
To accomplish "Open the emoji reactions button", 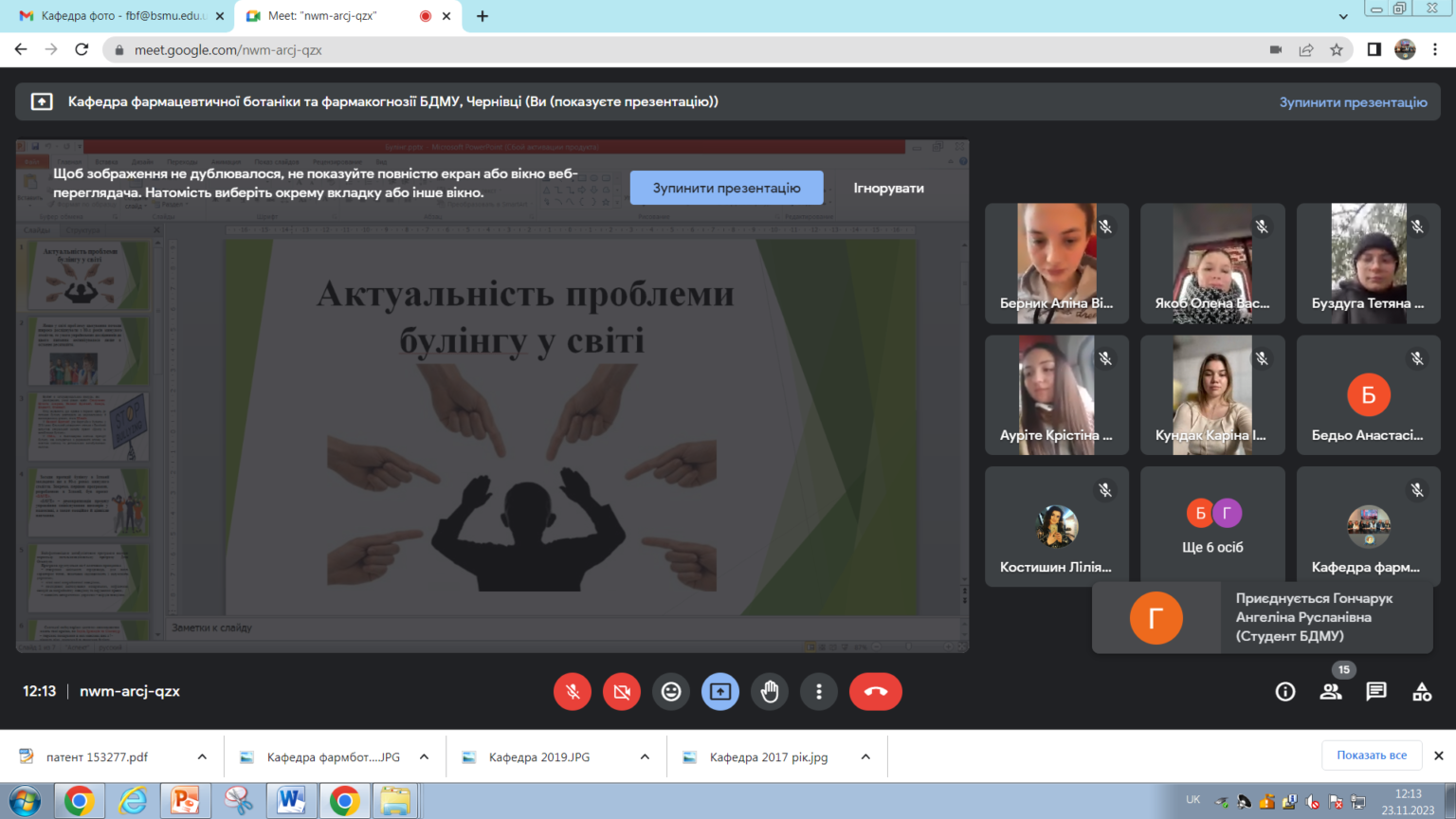I will click(671, 692).
